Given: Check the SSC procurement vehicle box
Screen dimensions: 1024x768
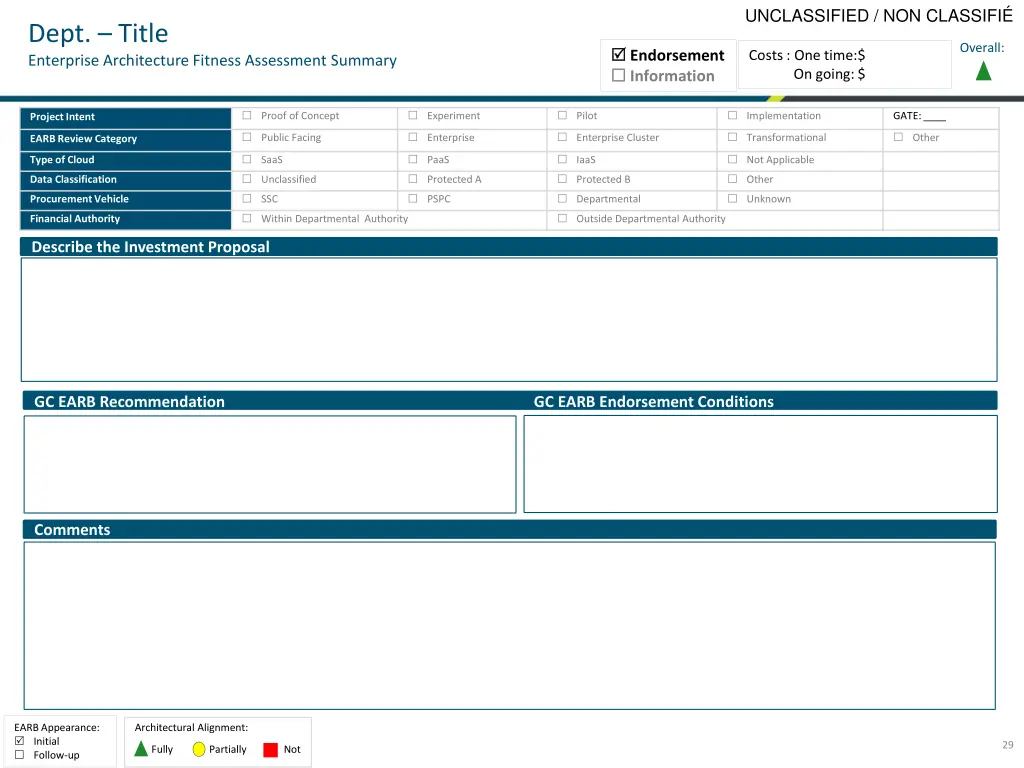Looking at the screenshot, I should click(x=247, y=199).
